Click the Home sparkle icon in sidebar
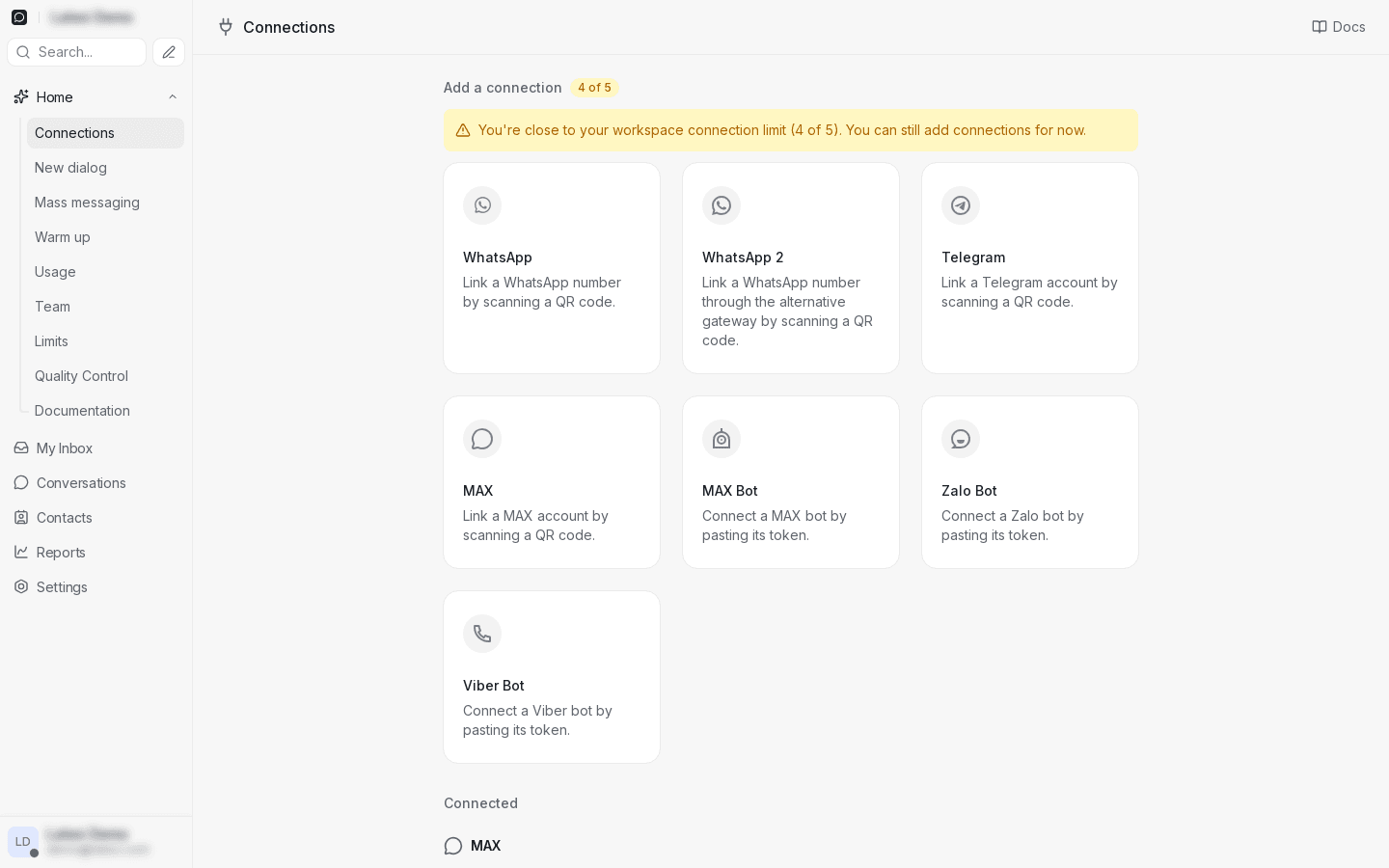 21,96
